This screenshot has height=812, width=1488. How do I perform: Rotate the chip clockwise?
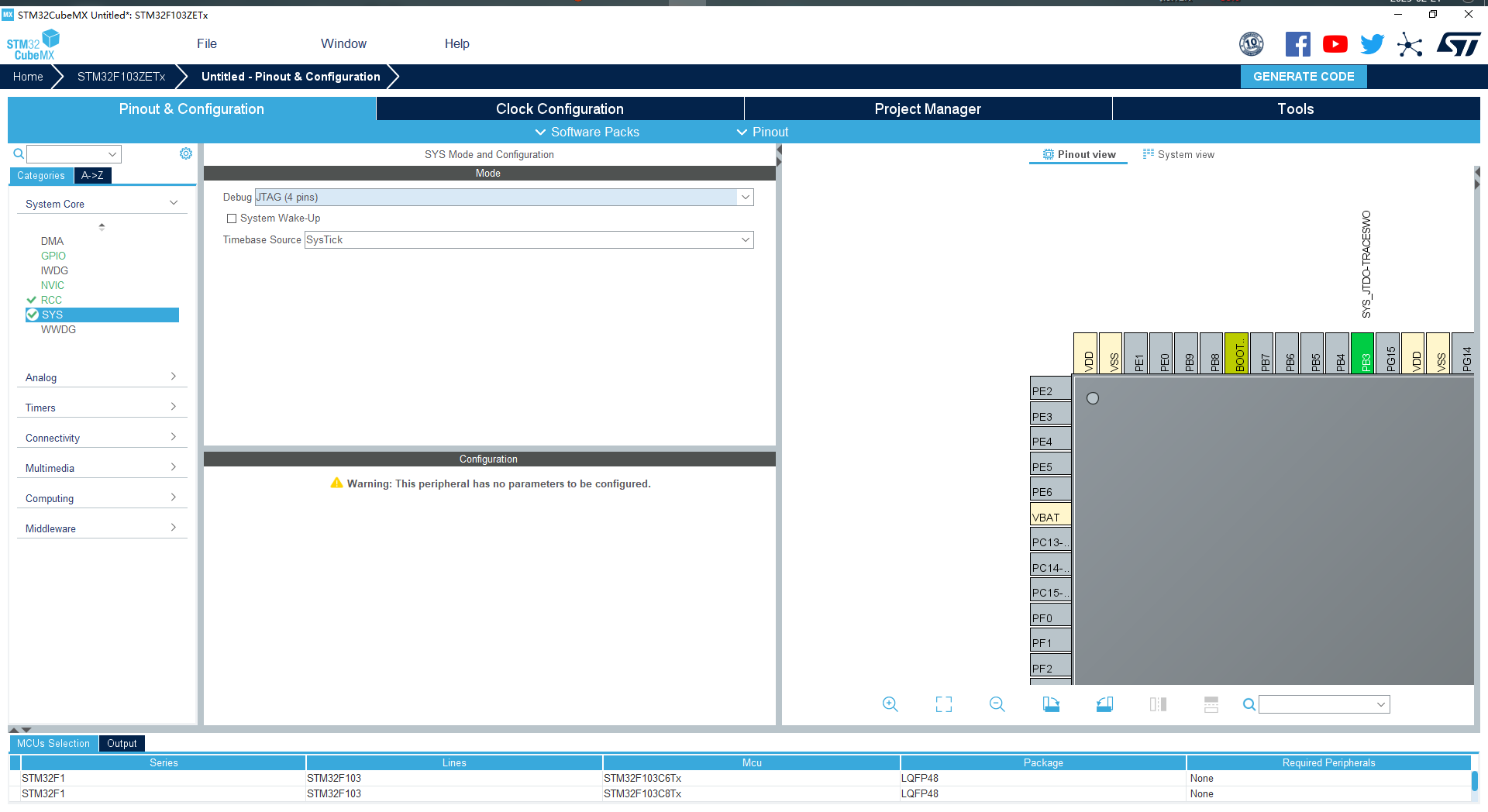[1051, 704]
